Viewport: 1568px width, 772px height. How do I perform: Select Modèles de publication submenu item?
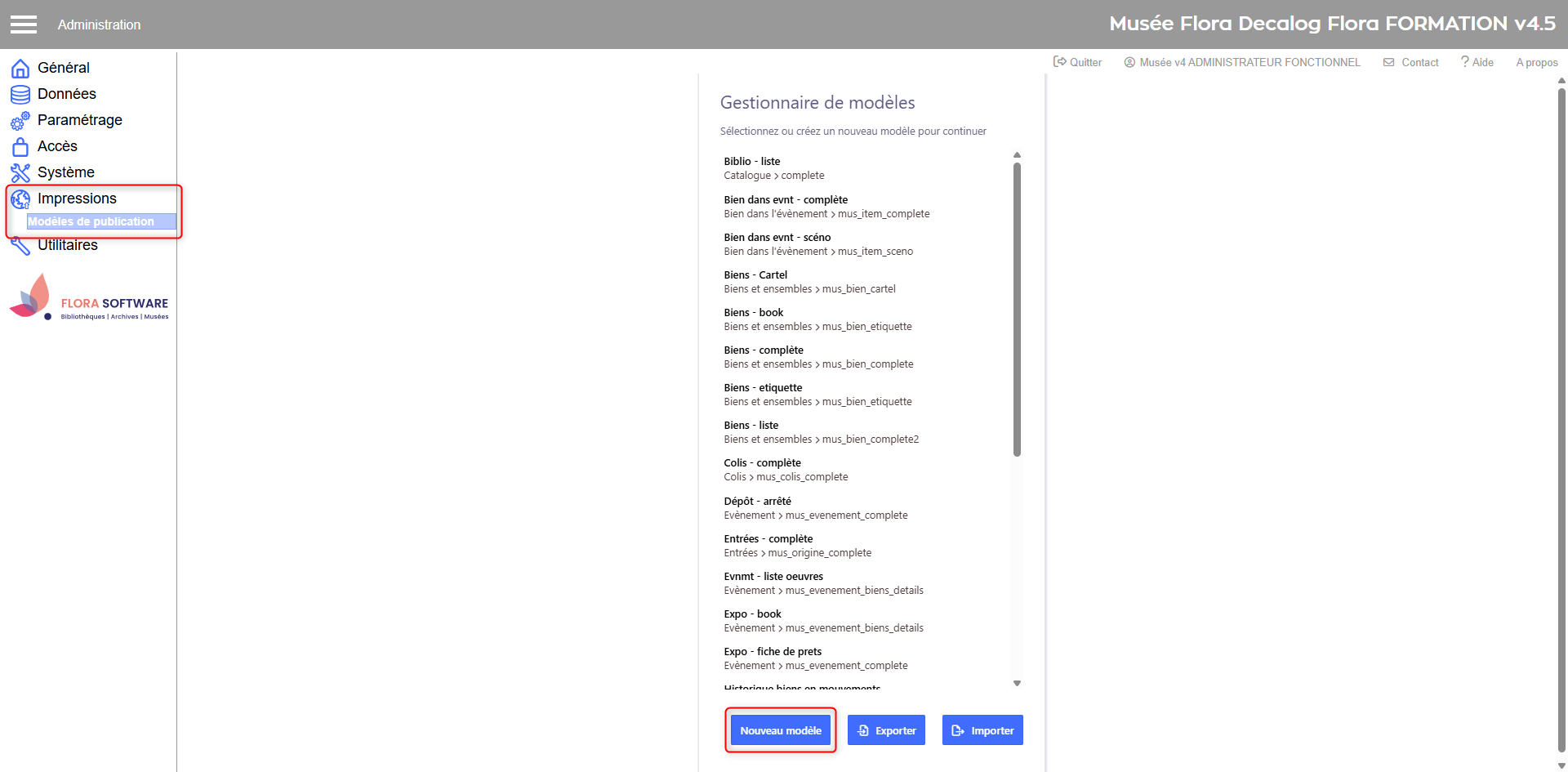pyautogui.click(x=91, y=221)
